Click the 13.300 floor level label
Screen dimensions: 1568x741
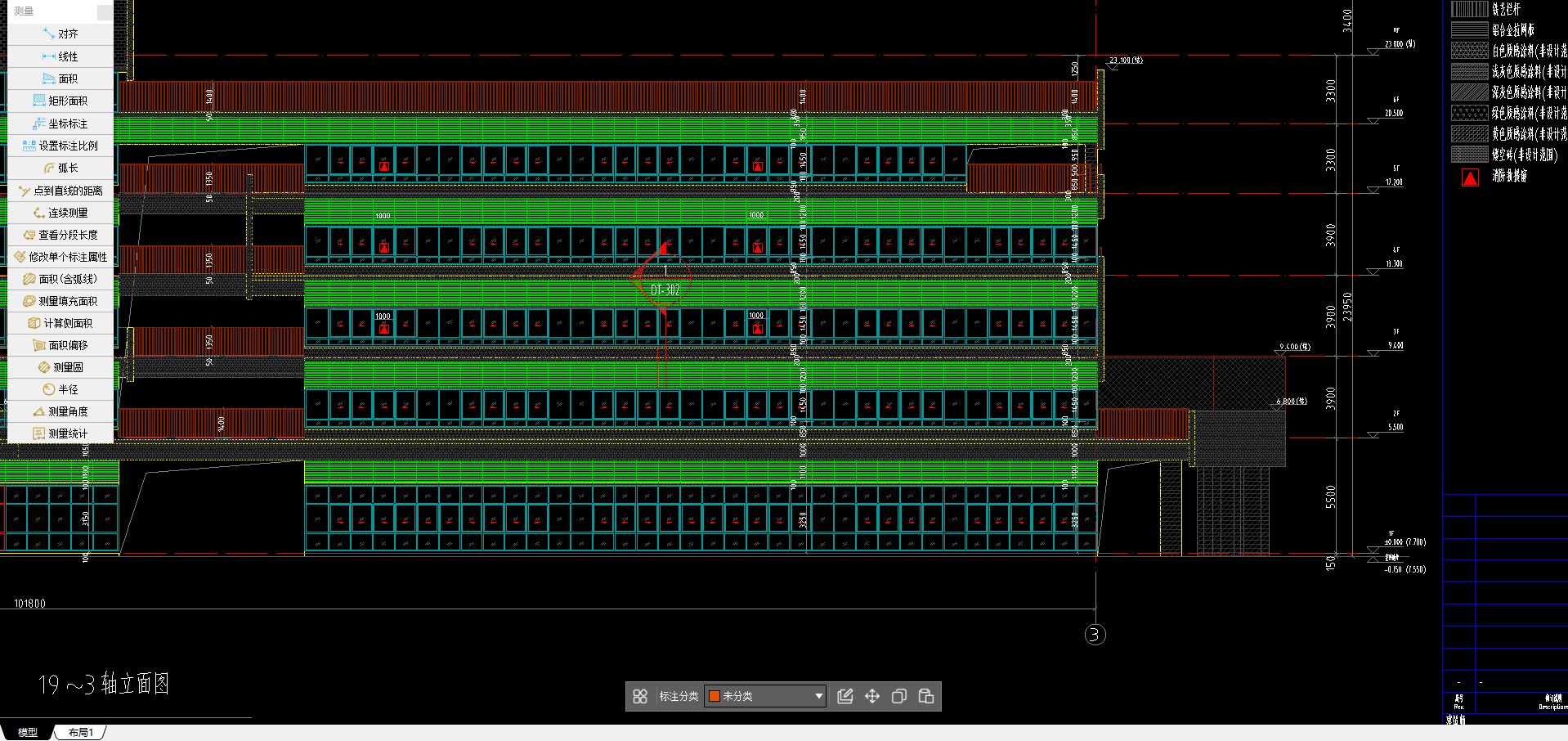click(1394, 264)
